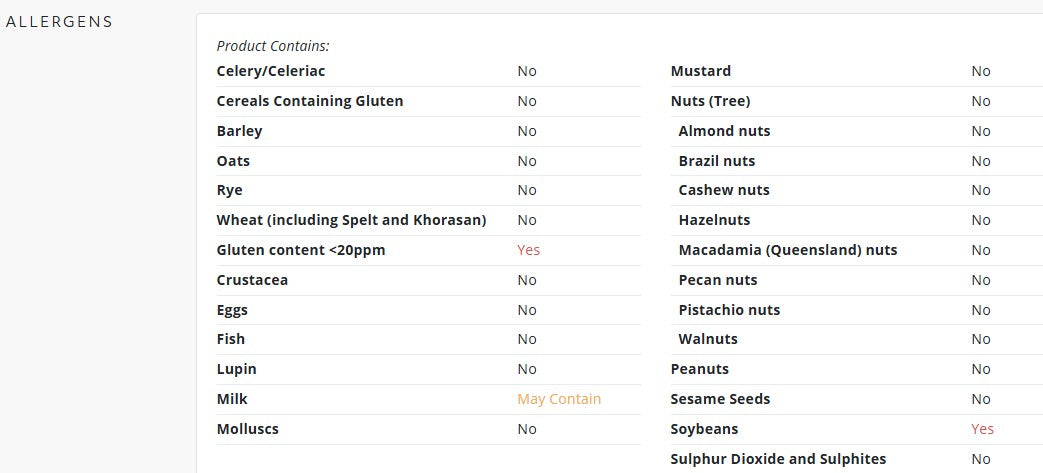Viewport: 1043px width, 473px height.
Task: Click the red 'Yes' beside Soybeans
Action: click(x=982, y=429)
